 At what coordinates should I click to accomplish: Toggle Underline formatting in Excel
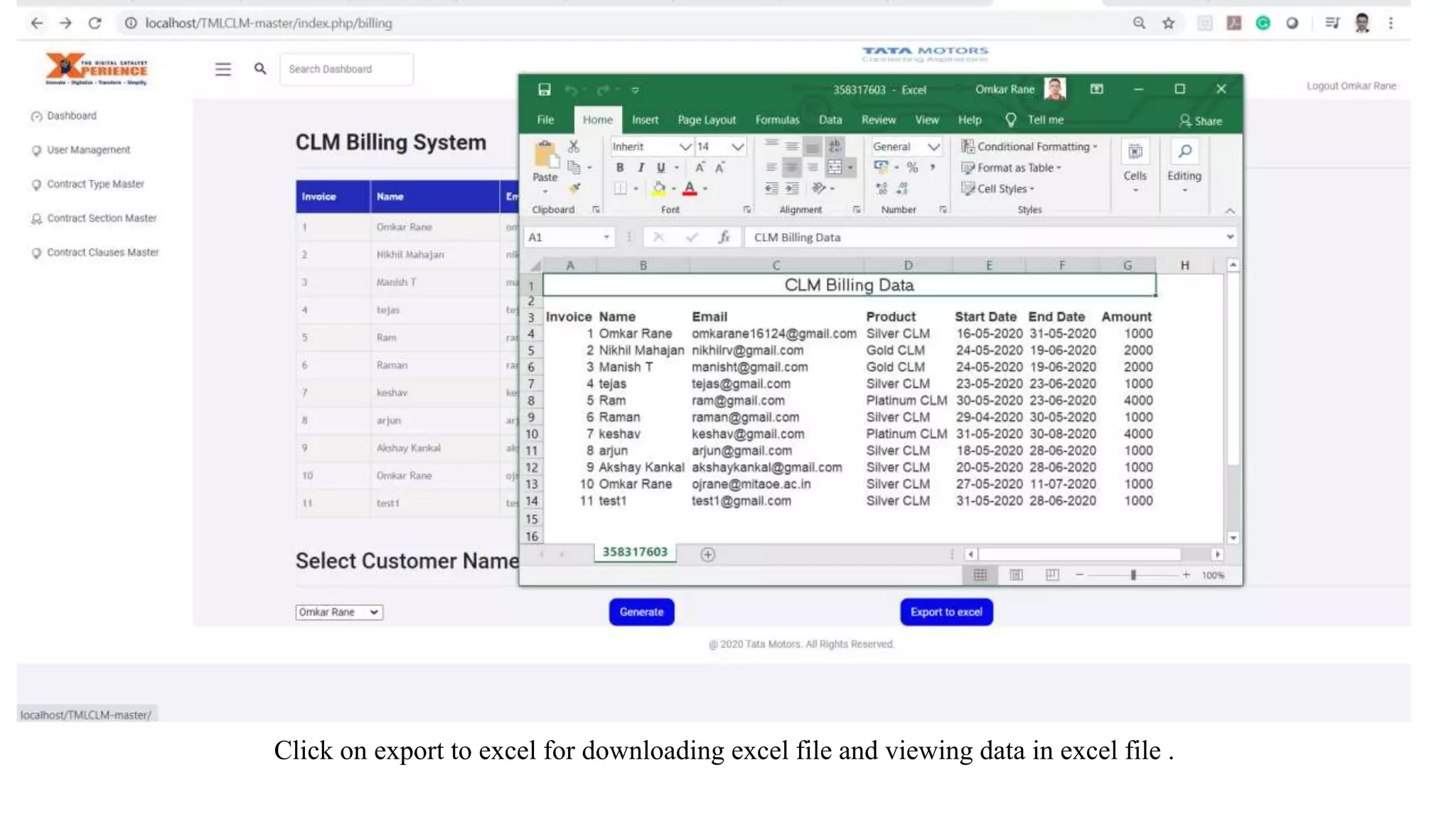660,168
